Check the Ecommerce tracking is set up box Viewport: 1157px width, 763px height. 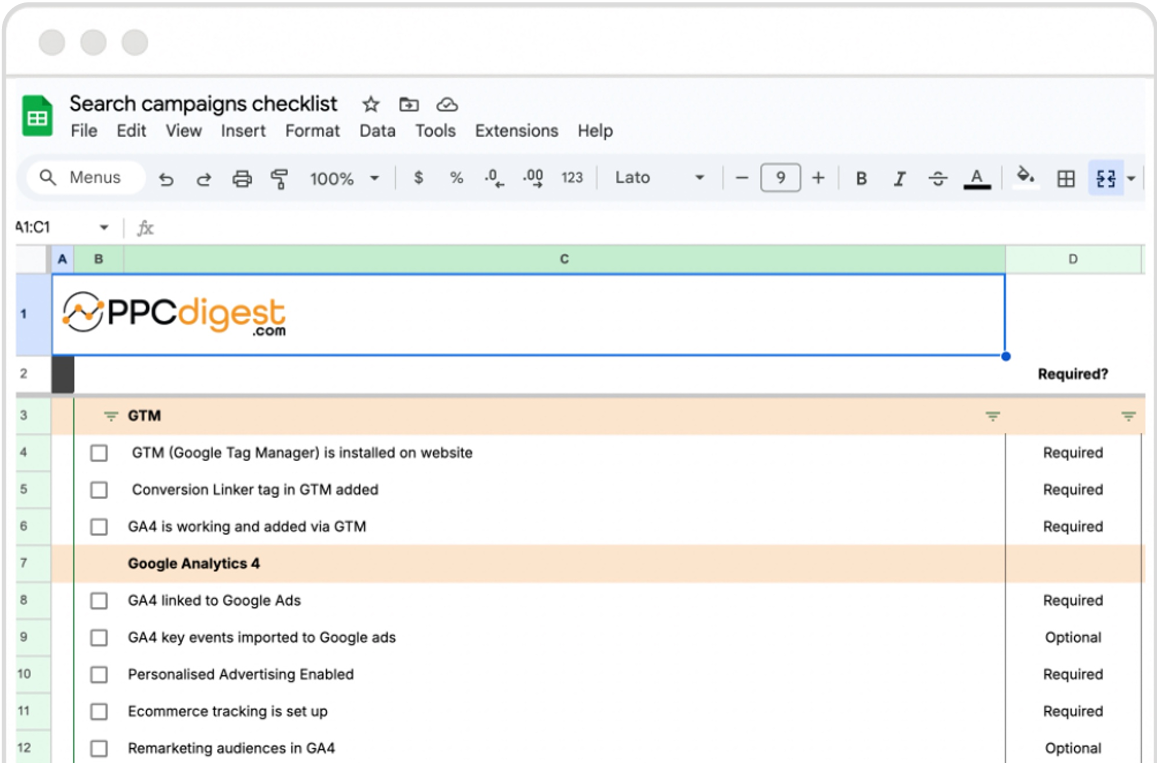click(99, 712)
